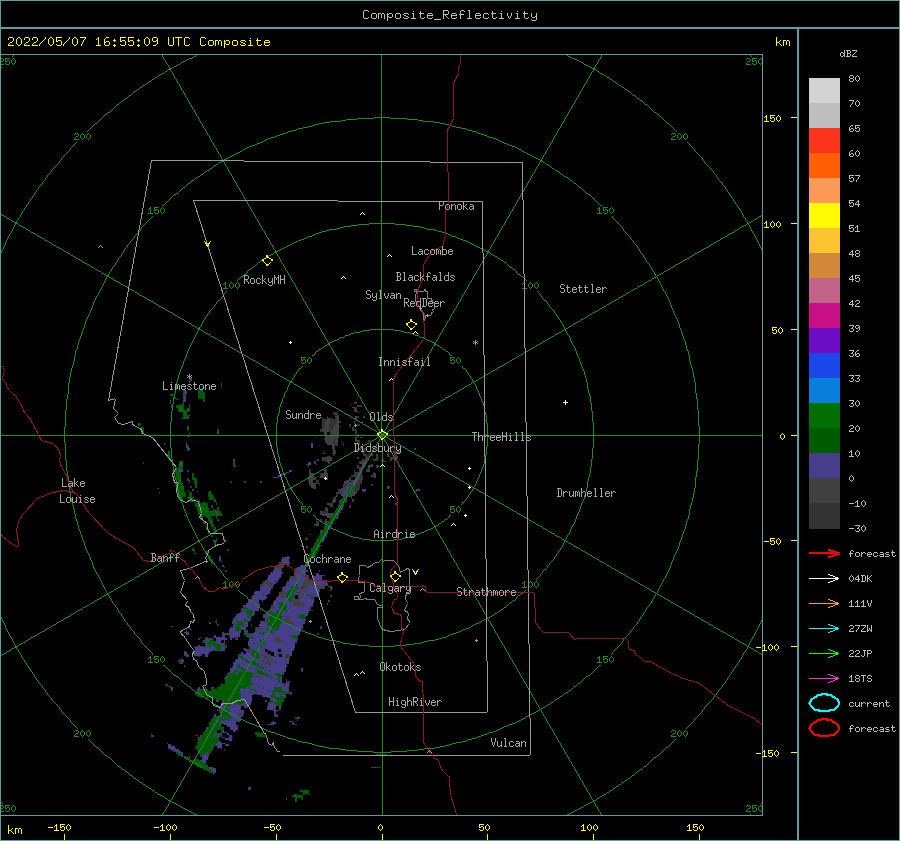Click the Innisfail town label
The image size is (900, 841).
404,362
